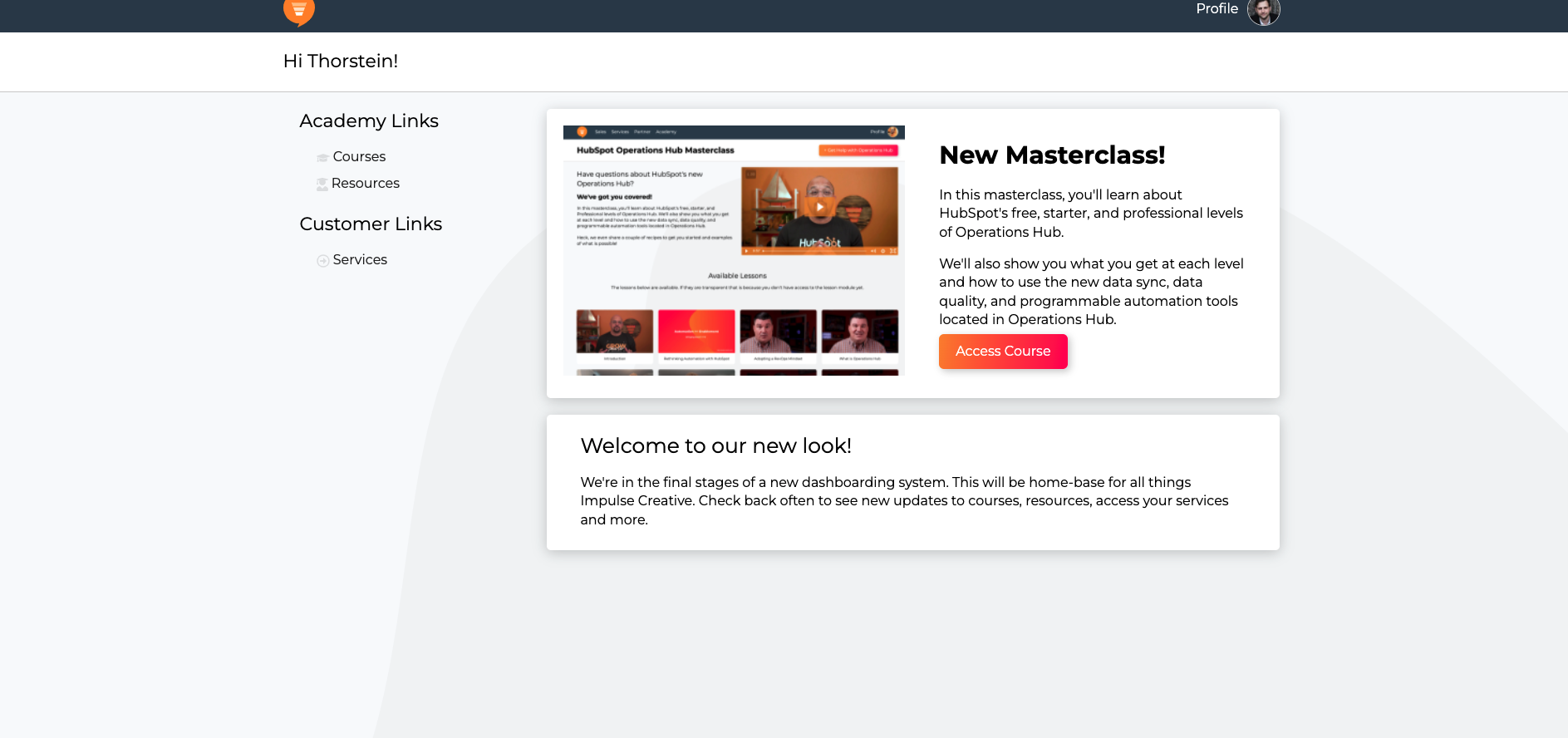1568x738 pixels.
Task: Click the New Masterclass! heading
Action: click(x=1052, y=155)
